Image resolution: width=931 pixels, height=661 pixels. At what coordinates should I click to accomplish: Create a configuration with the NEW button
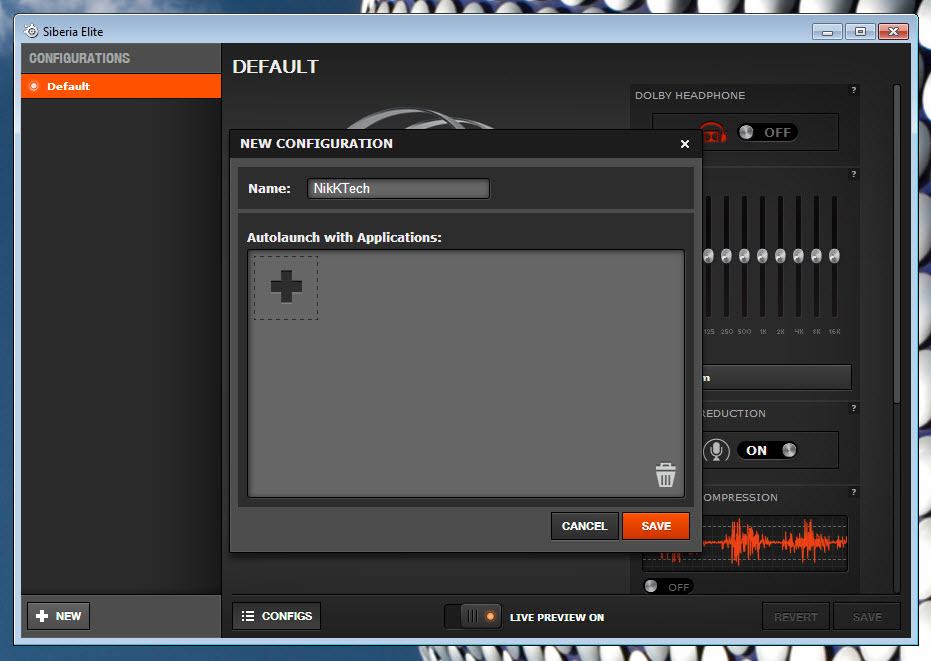point(59,616)
